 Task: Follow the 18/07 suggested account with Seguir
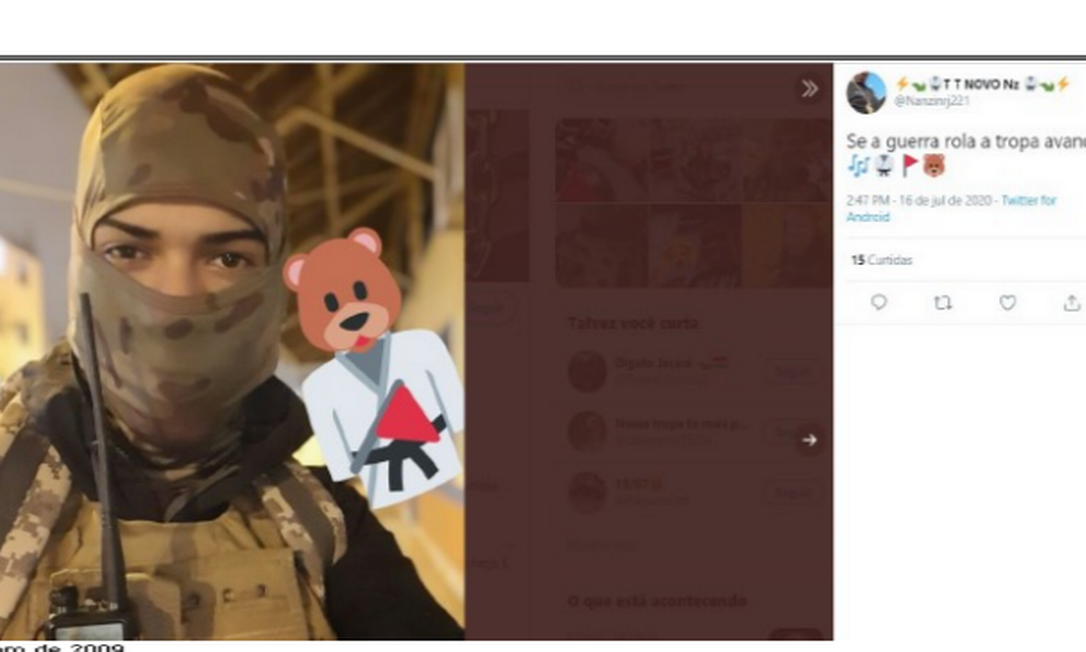pyautogui.click(x=792, y=493)
